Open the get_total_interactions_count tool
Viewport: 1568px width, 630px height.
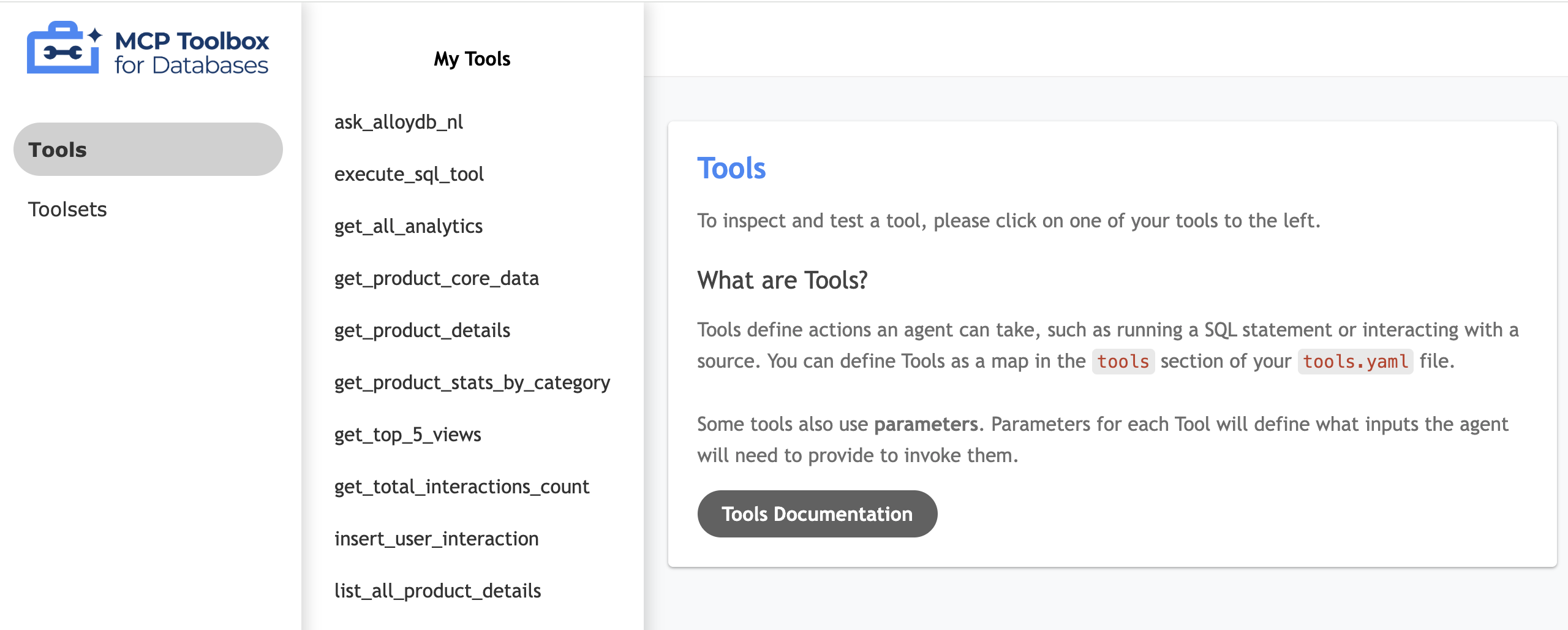pos(462,487)
